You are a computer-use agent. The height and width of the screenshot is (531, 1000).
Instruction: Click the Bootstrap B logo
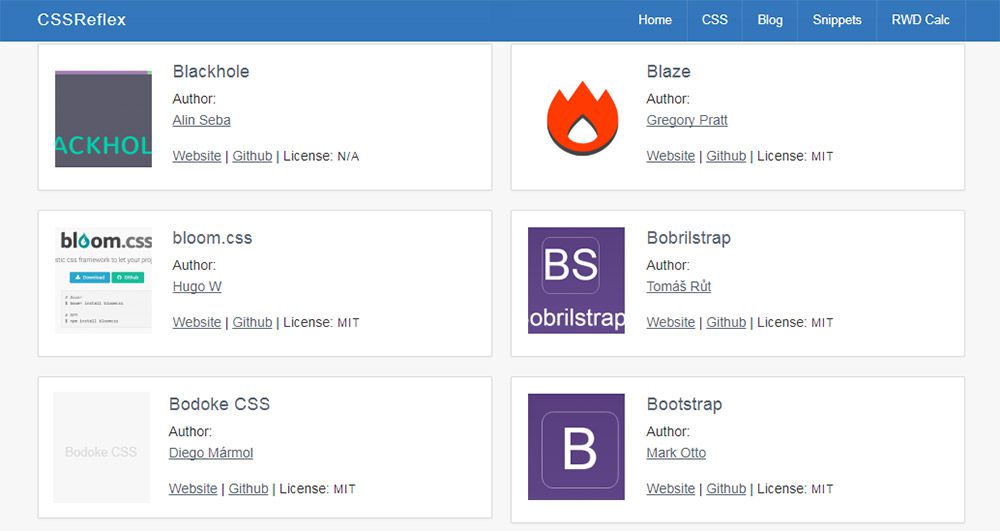576,447
